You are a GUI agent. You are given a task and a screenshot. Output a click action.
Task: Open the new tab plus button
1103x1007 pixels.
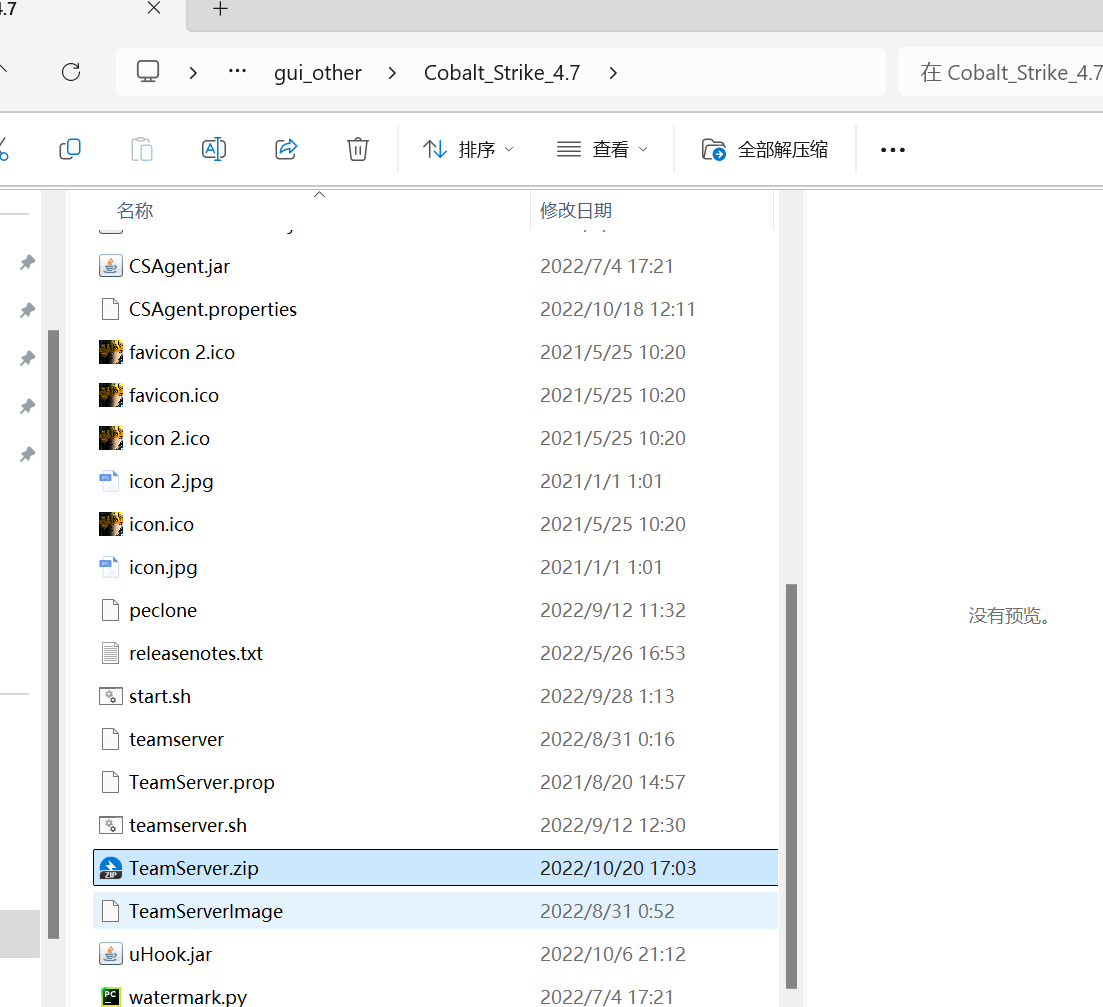point(220,9)
